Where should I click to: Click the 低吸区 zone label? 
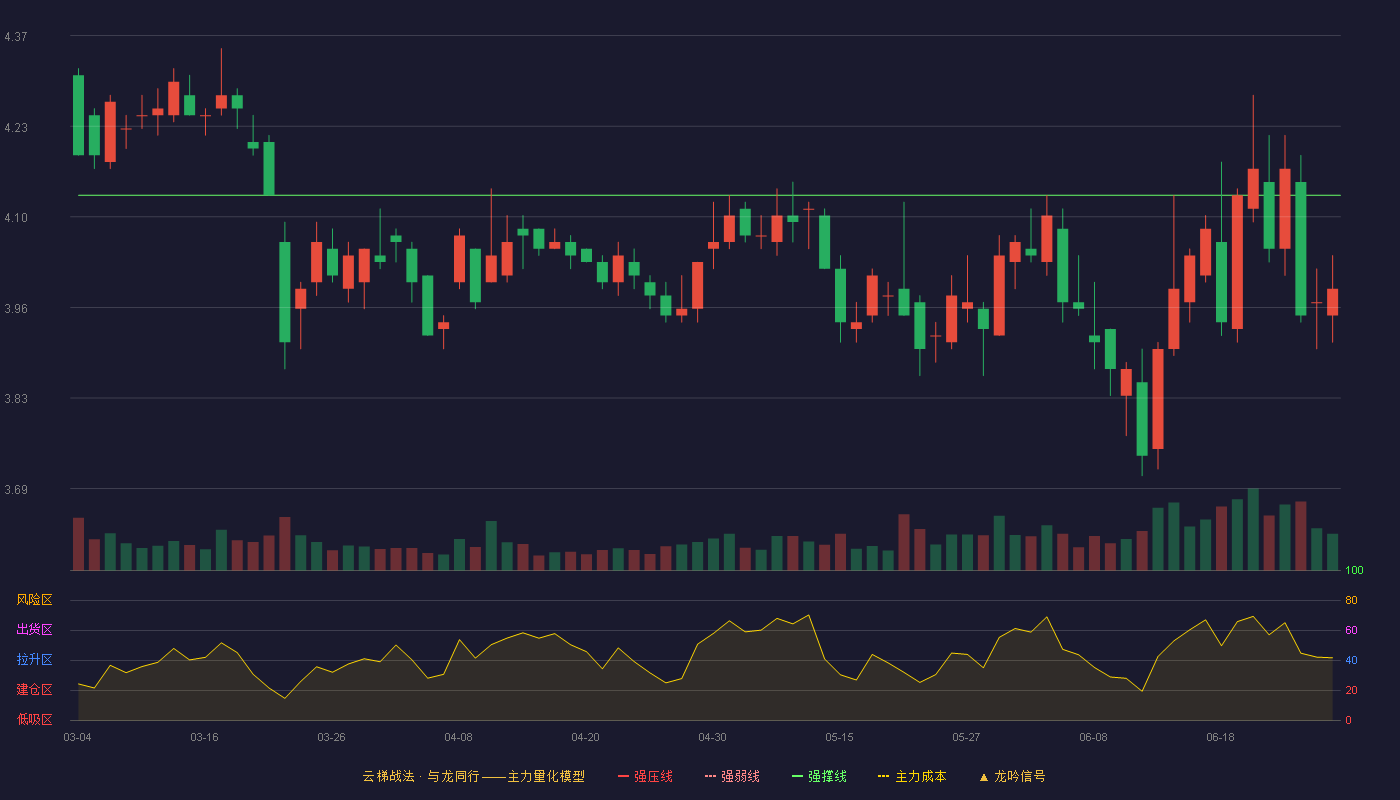tap(35, 719)
